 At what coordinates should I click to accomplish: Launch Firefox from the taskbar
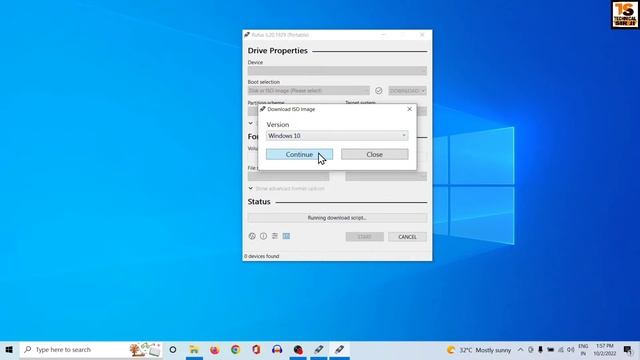pos(215,350)
